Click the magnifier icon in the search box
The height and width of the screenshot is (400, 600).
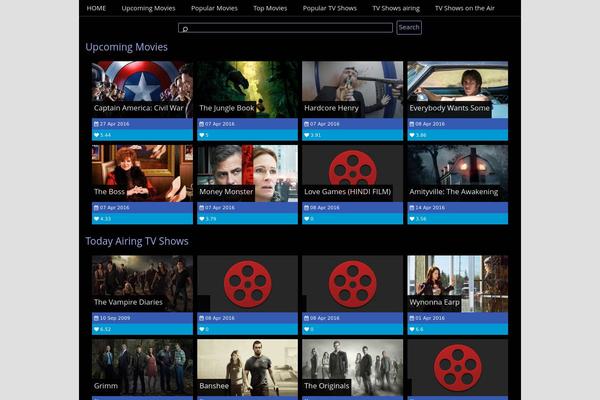coord(185,29)
